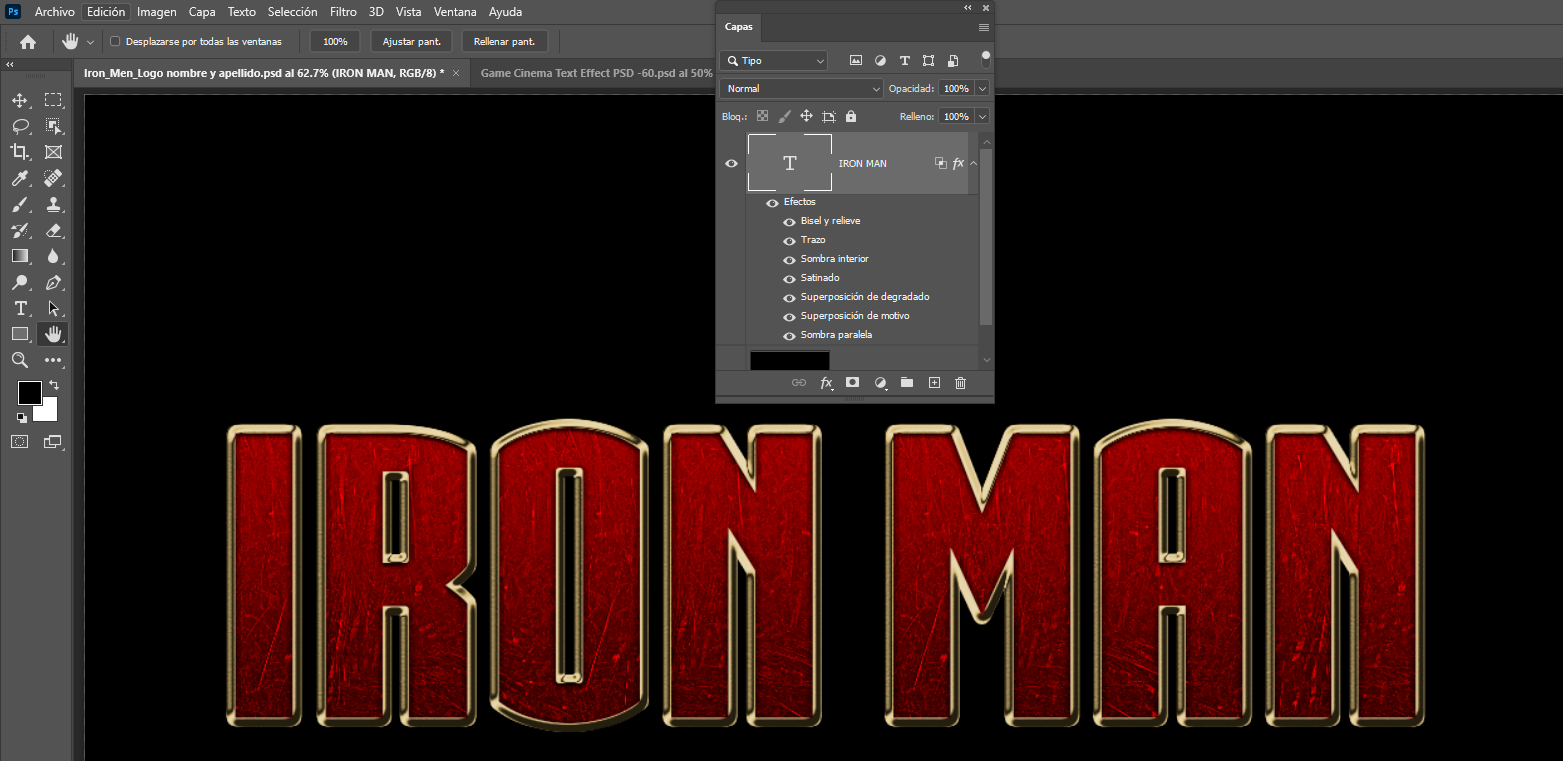Select the Brush tool
Viewport: 1563px width, 761px height.
(x=20, y=204)
